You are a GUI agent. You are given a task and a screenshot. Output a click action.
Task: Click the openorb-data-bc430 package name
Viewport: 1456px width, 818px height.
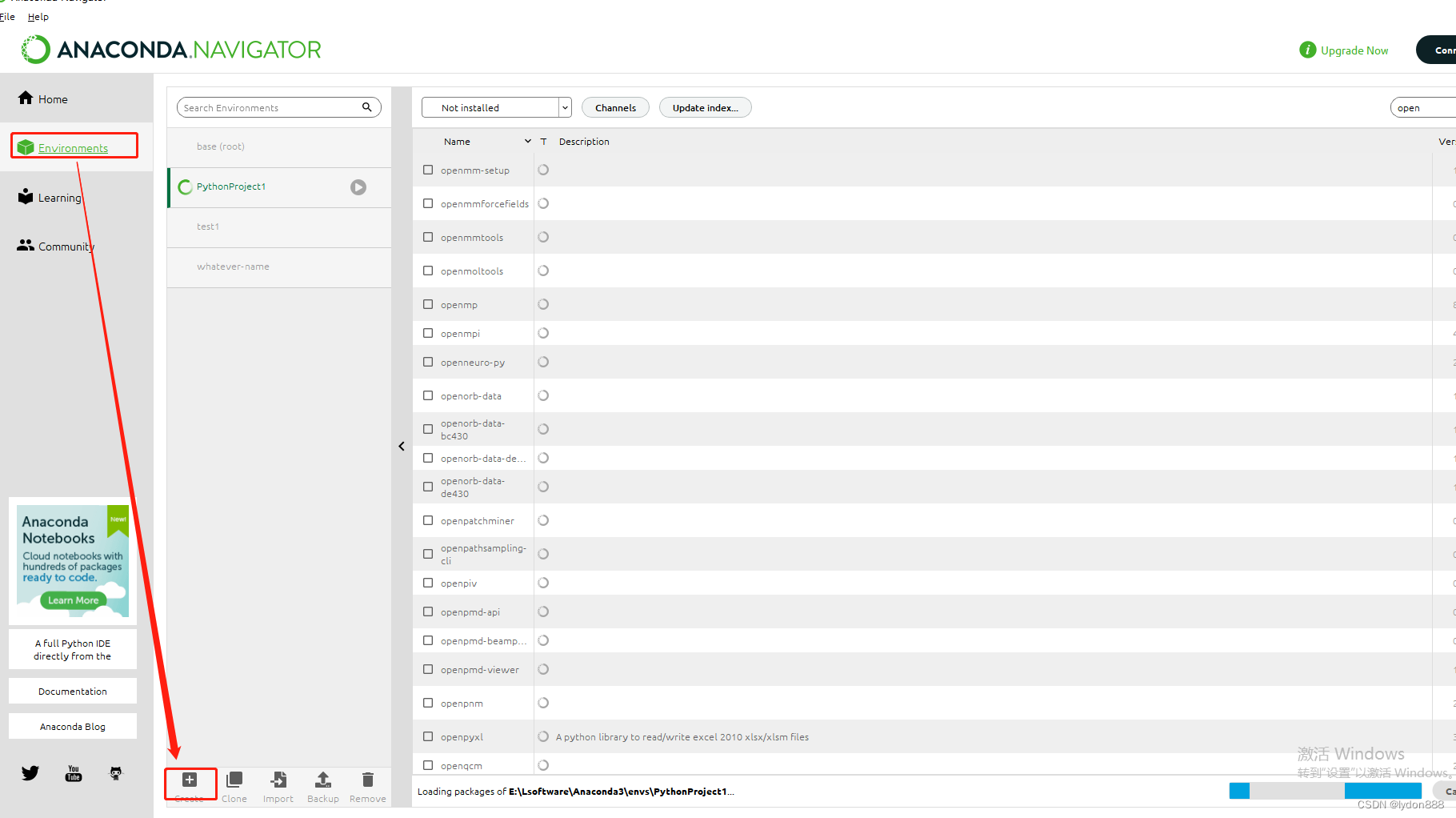[x=472, y=429]
